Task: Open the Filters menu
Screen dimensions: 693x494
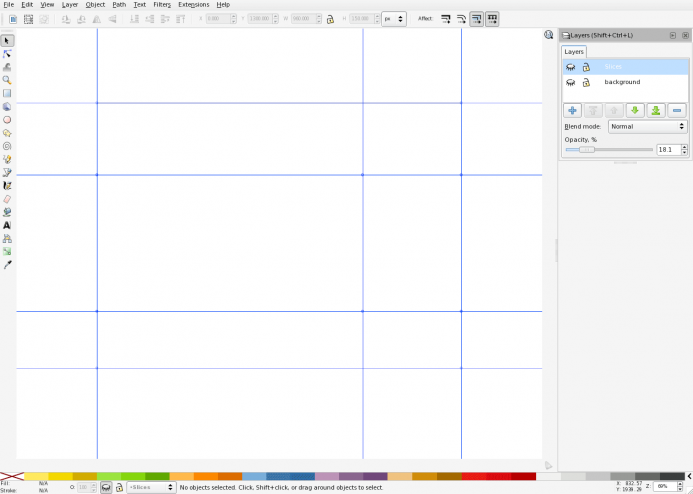Action: coord(162,4)
